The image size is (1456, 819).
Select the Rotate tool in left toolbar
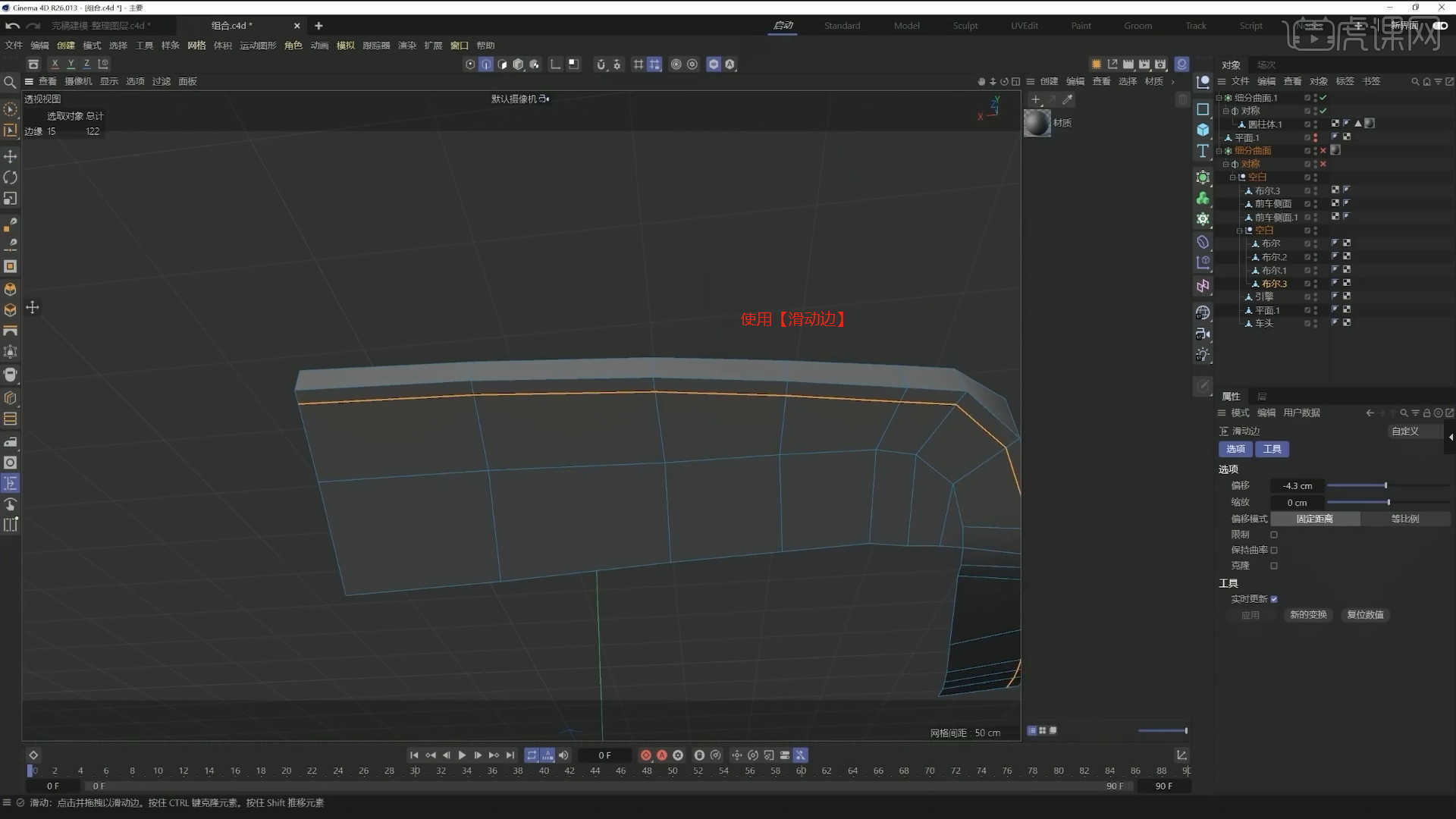point(11,177)
